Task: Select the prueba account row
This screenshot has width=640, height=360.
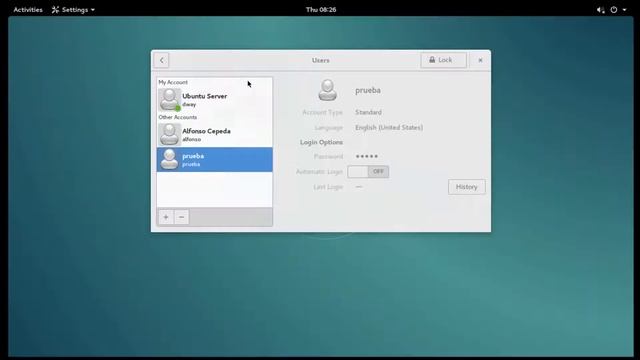Action: click(215, 160)
